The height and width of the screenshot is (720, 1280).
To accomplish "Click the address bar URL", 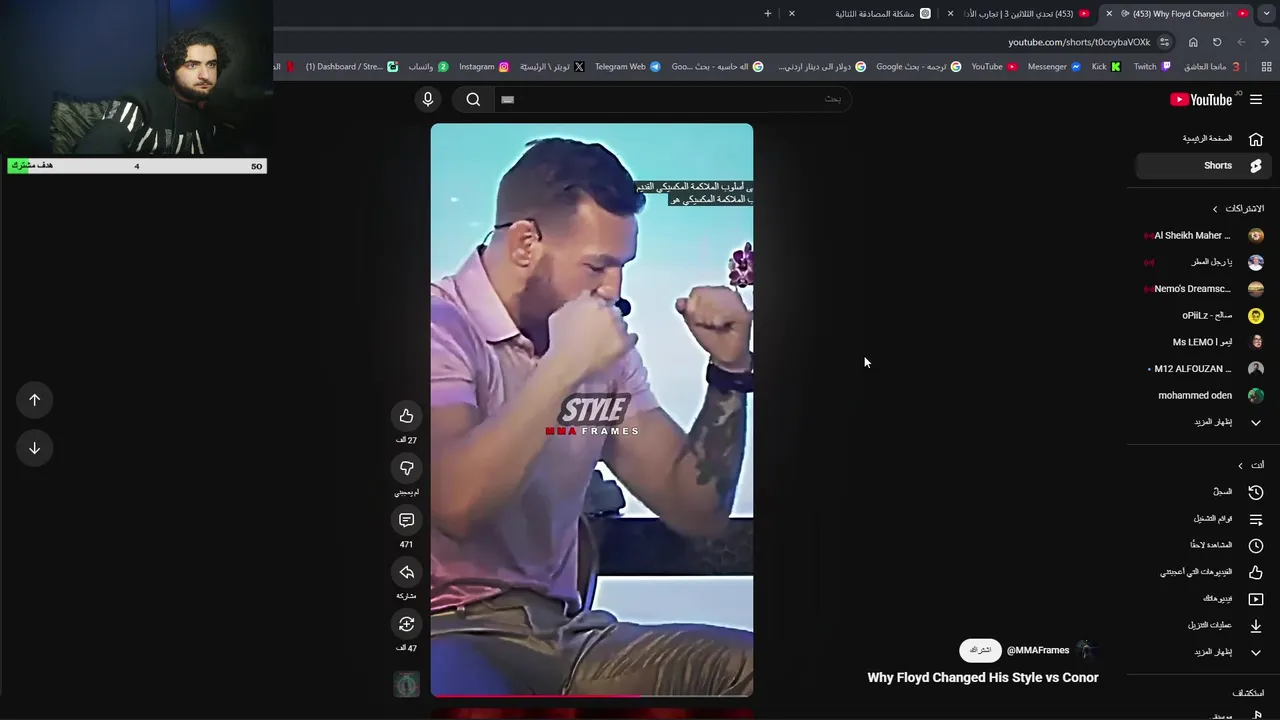I will click(x=1079, y=42).
